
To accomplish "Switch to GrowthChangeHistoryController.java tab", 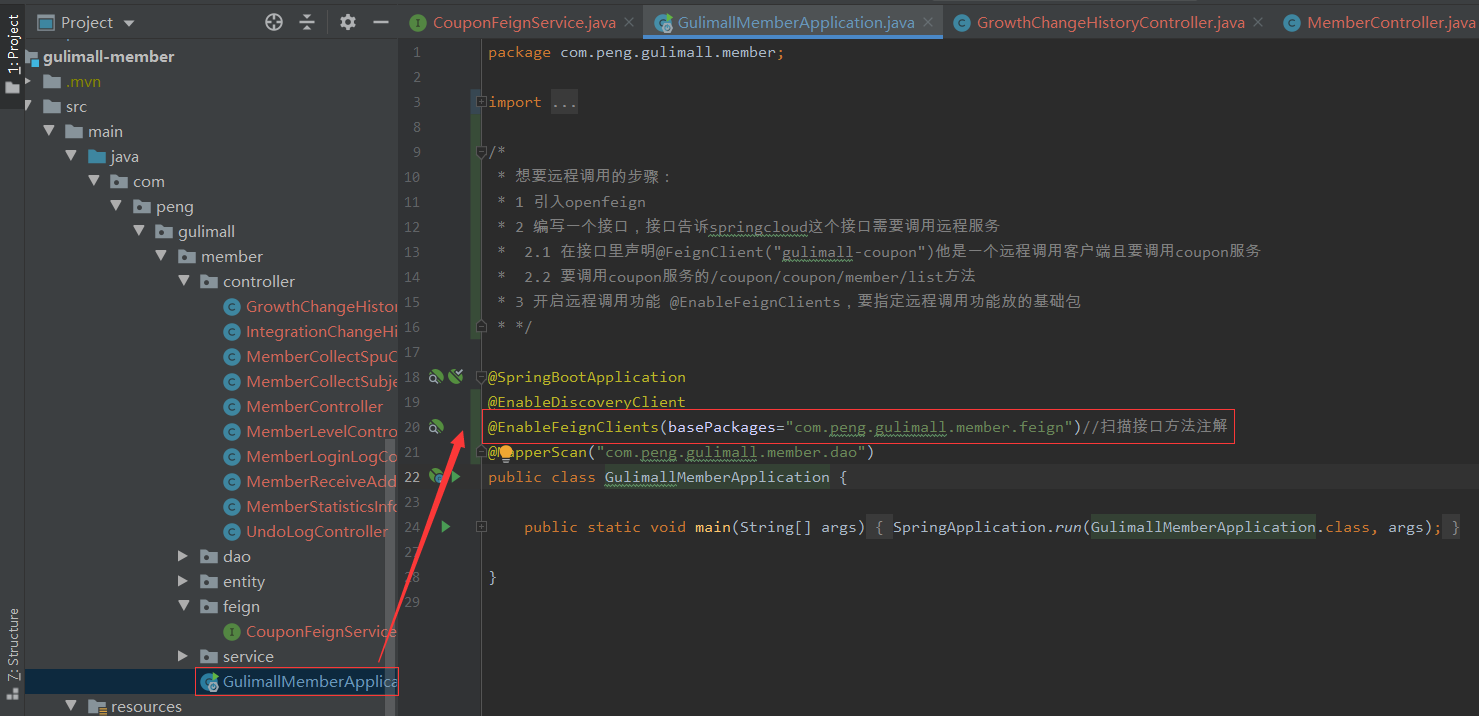I will (x=1109, y=22).
